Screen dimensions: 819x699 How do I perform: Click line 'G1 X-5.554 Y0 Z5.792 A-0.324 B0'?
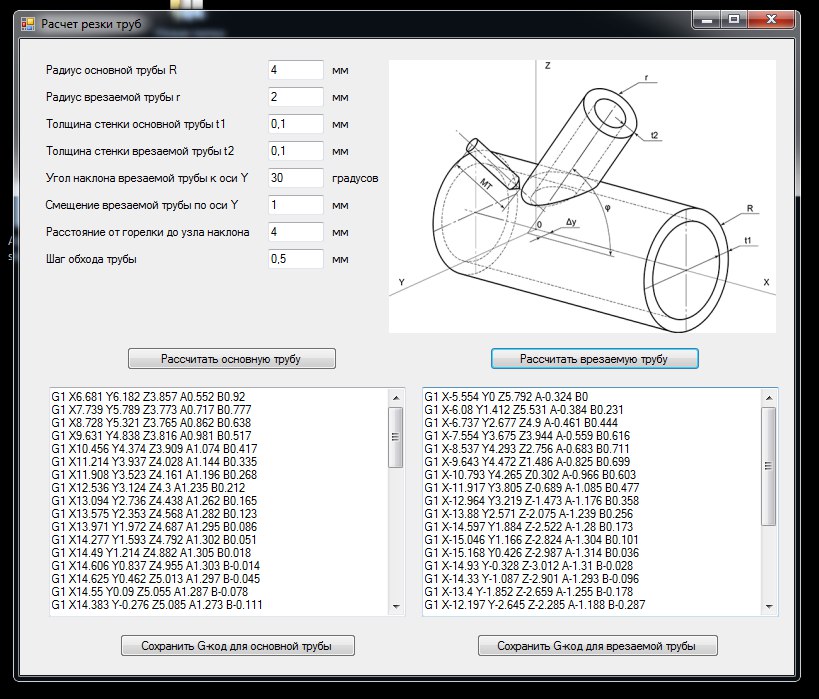(x=506, y=397)
